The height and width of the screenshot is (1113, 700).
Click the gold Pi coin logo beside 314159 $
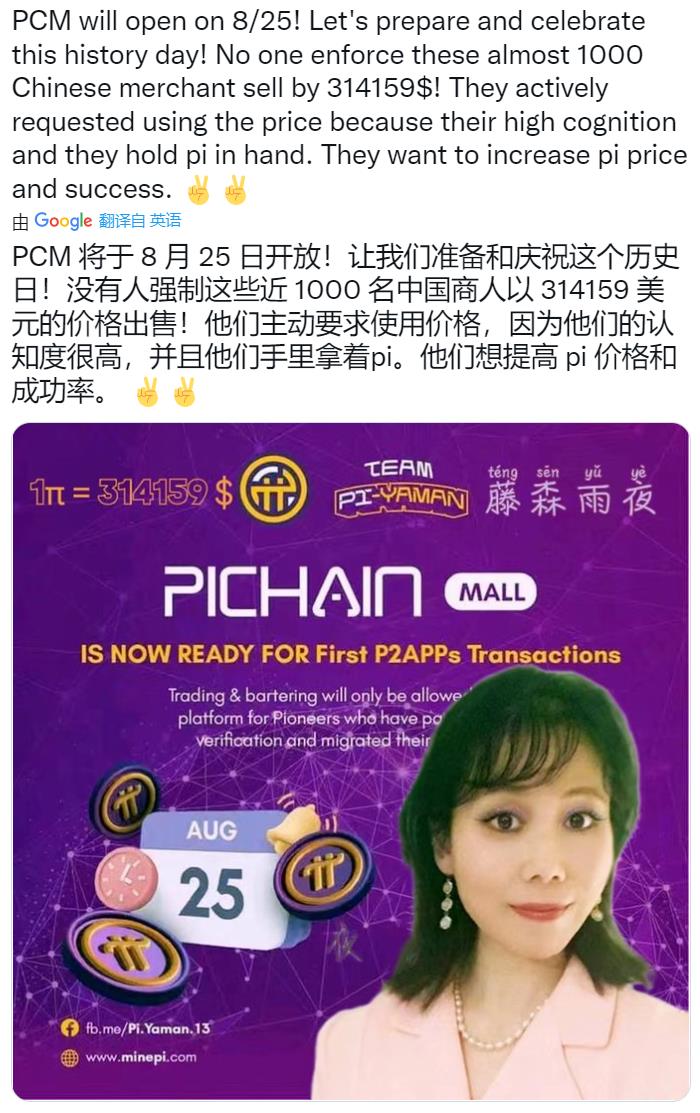273,490
